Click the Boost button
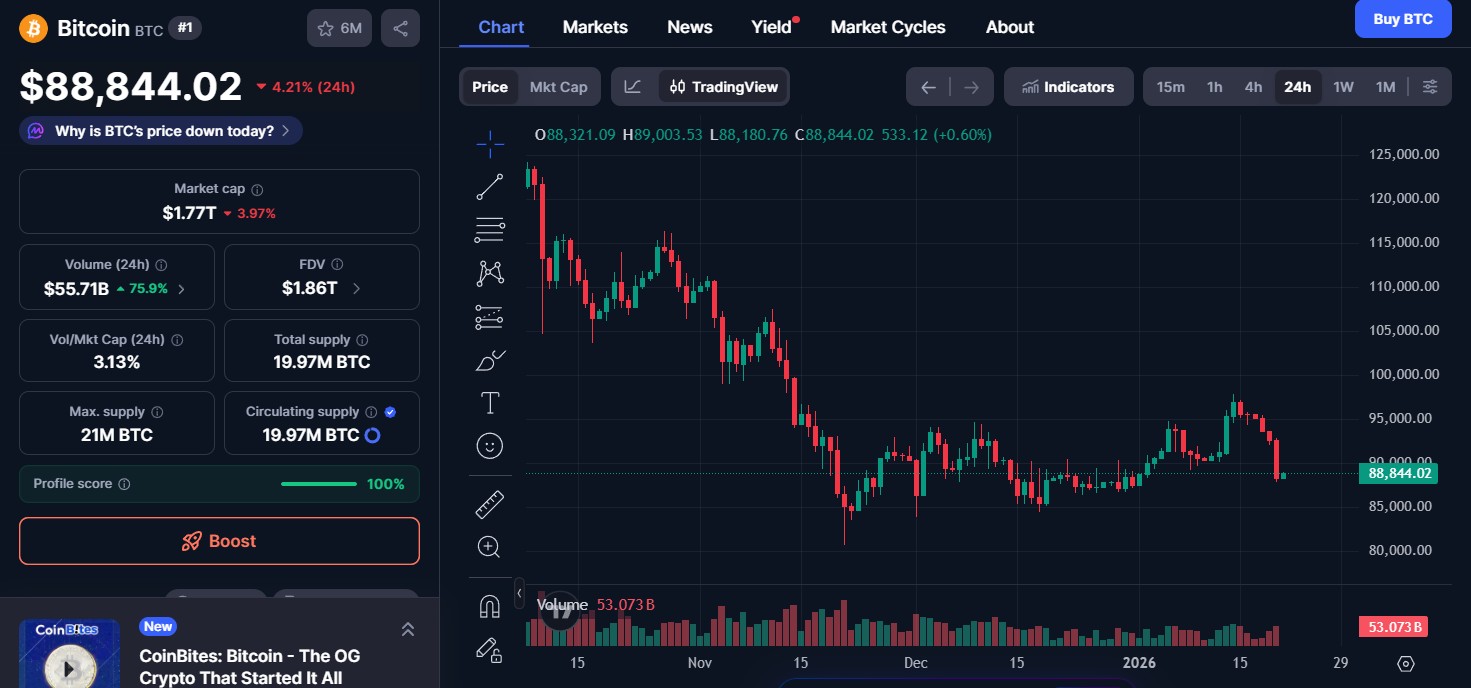This screenshot has height=688, width=1471. tap(219, 540)
